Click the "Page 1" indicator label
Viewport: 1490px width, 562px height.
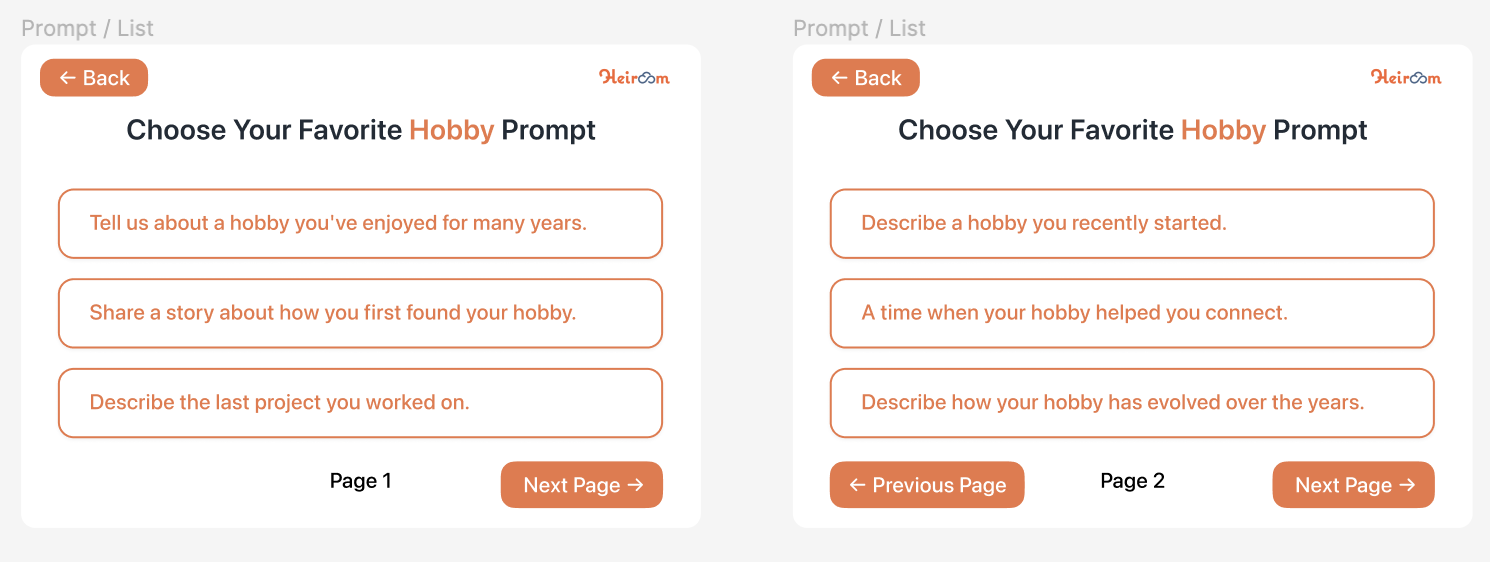click(x=361, y=481)
